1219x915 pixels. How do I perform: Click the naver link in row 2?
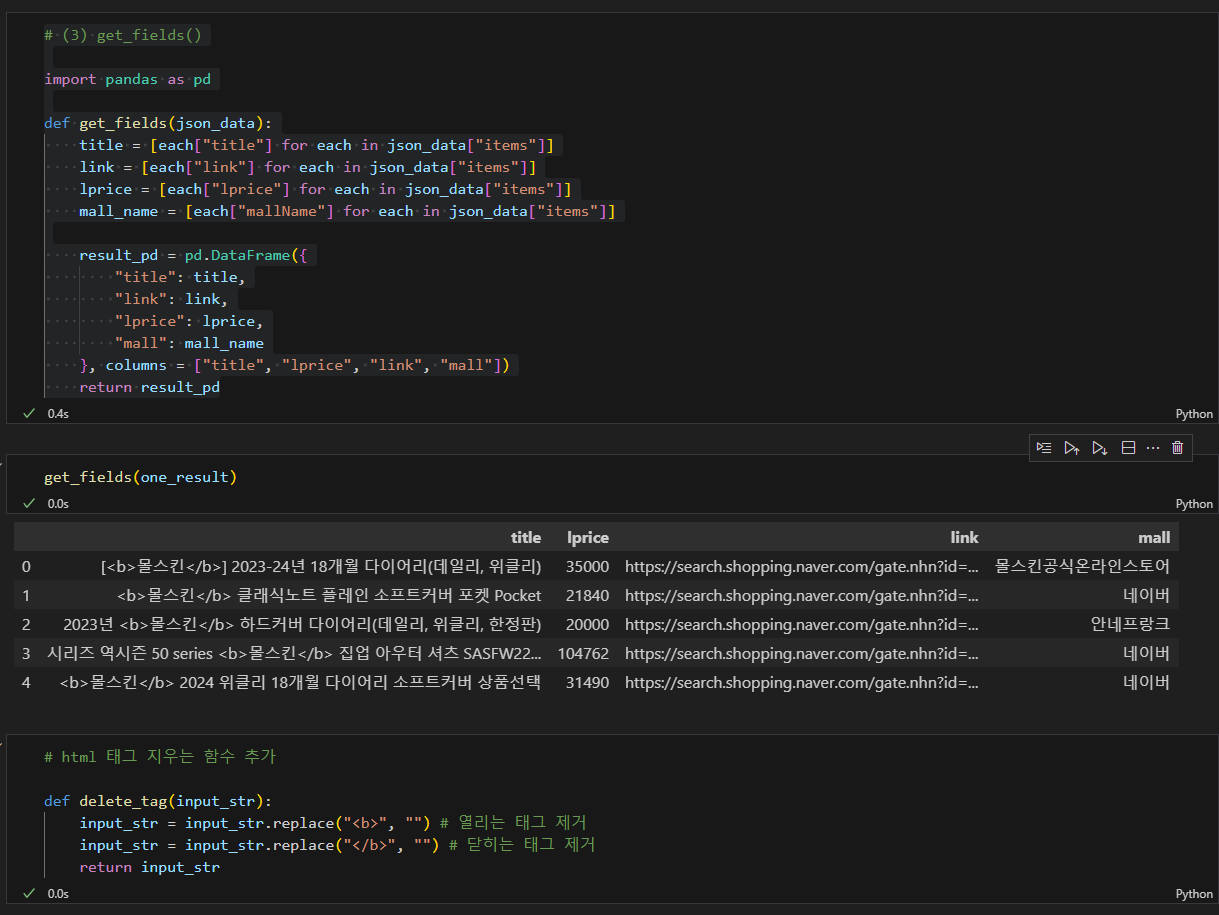(x=802, y=624)
